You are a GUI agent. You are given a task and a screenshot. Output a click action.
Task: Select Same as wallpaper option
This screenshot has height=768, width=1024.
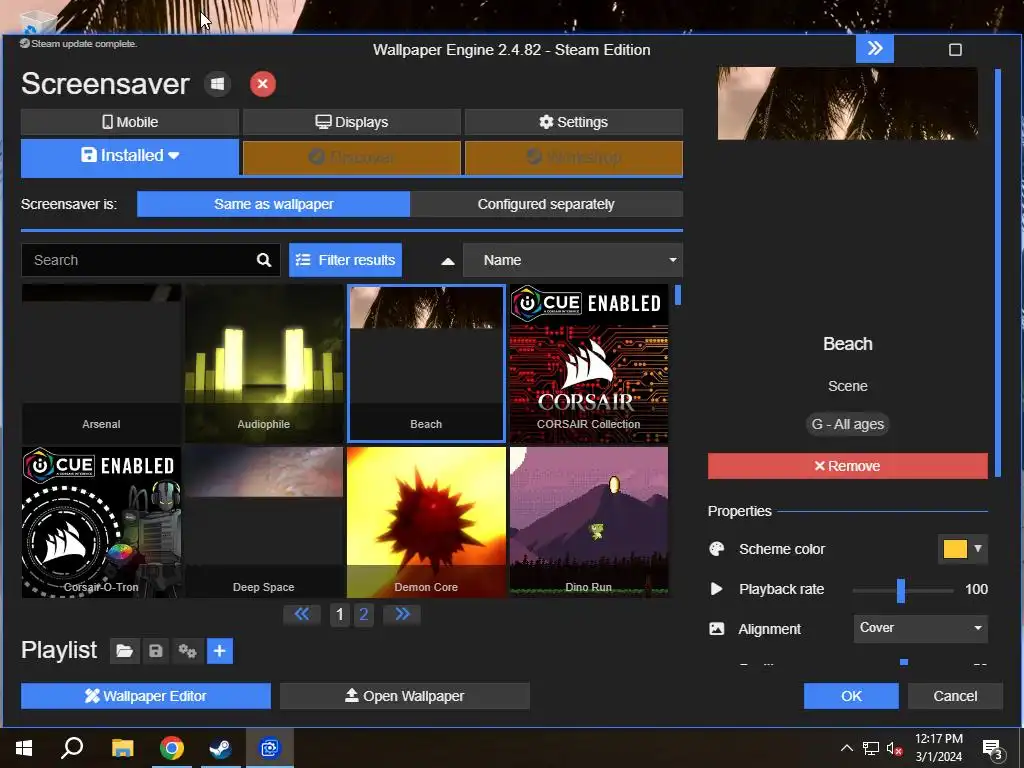[x=274, y=204]
